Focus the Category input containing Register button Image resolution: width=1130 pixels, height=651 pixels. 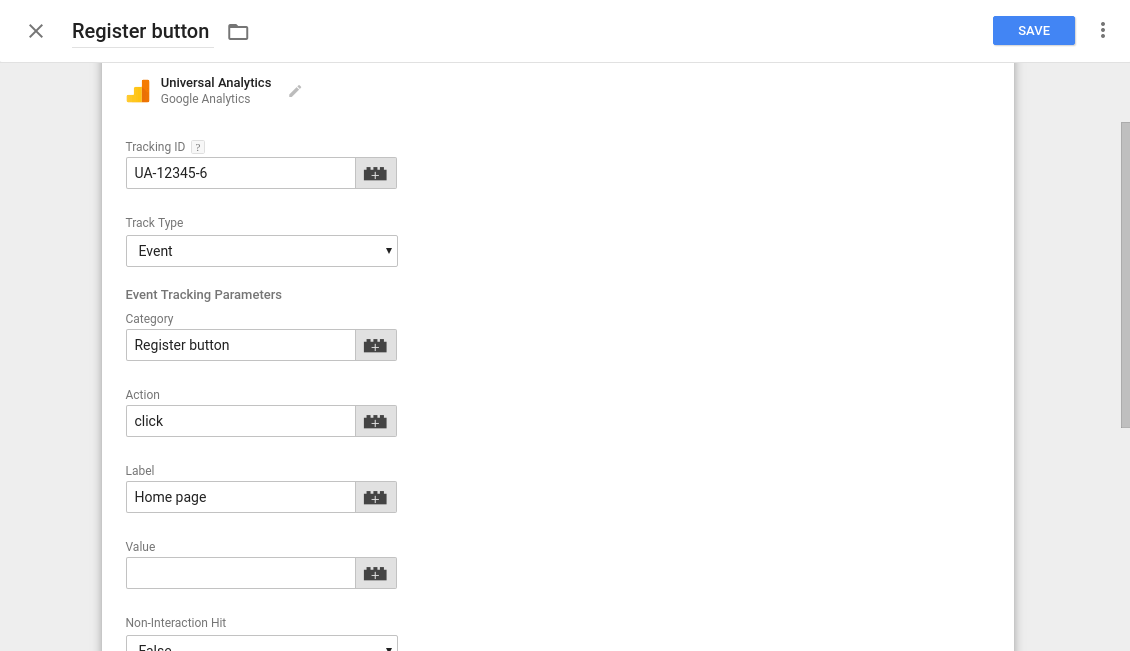240,345
